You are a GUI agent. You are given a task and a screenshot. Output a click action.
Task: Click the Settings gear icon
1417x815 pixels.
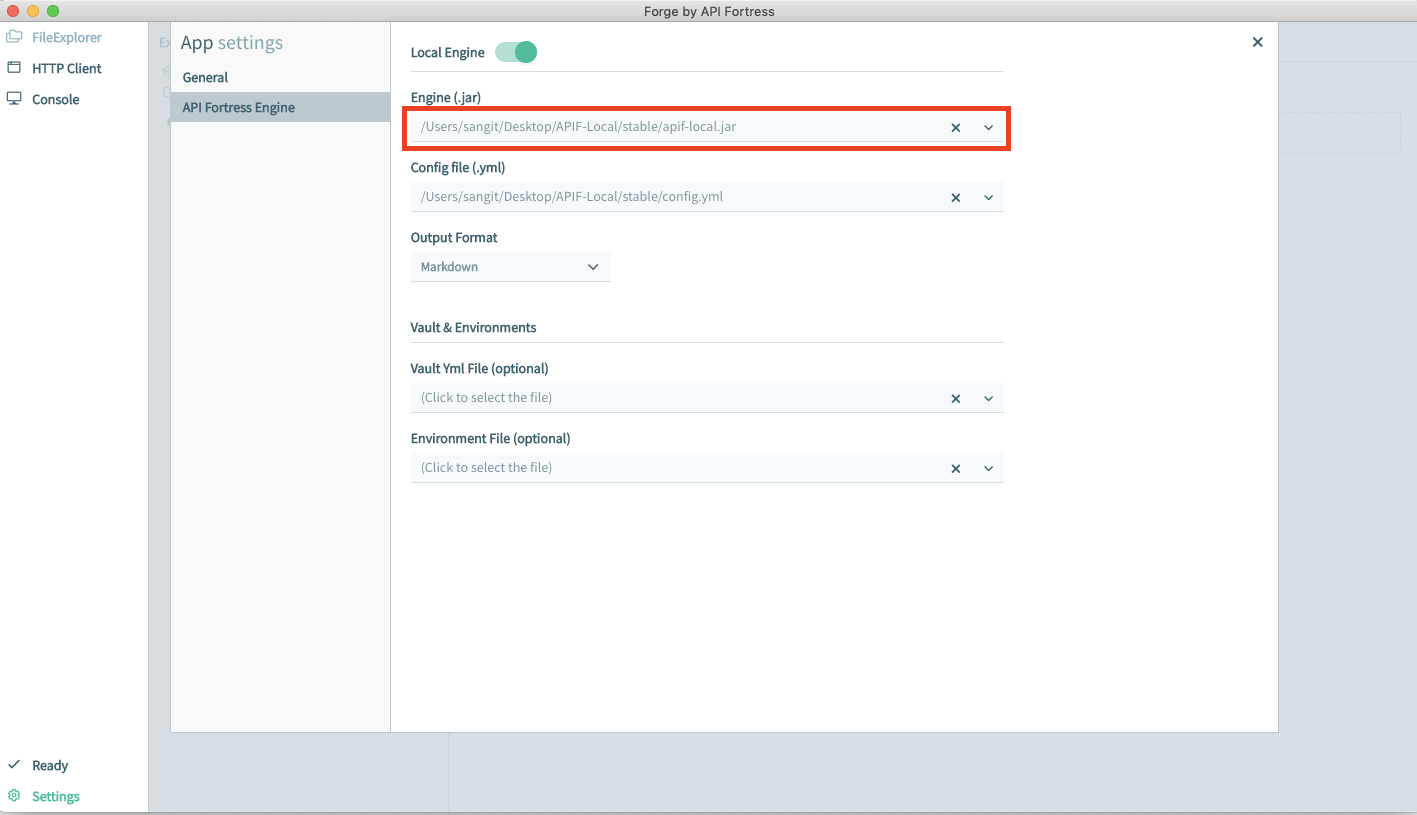(14, 796)
